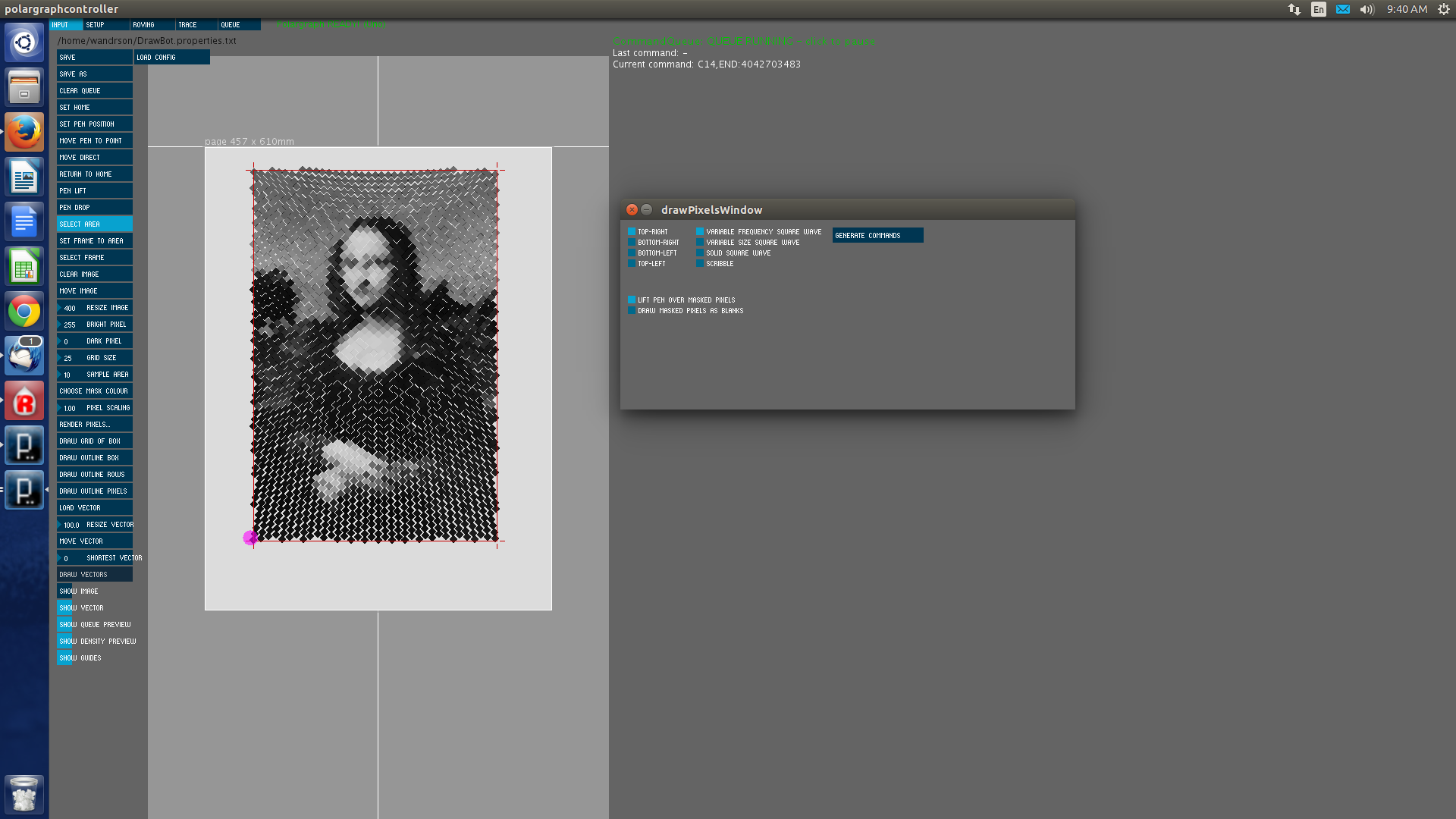Click the PEN DROP button

click(95, 208)
